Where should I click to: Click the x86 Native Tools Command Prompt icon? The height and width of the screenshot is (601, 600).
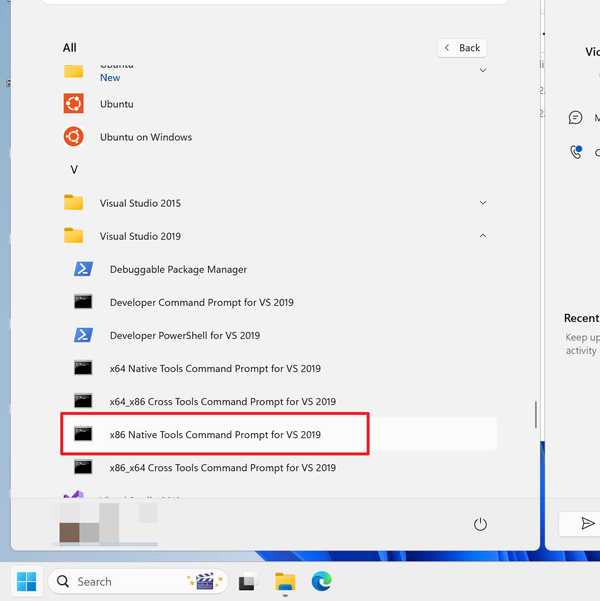pyautogui.click(x=83, y=434)
